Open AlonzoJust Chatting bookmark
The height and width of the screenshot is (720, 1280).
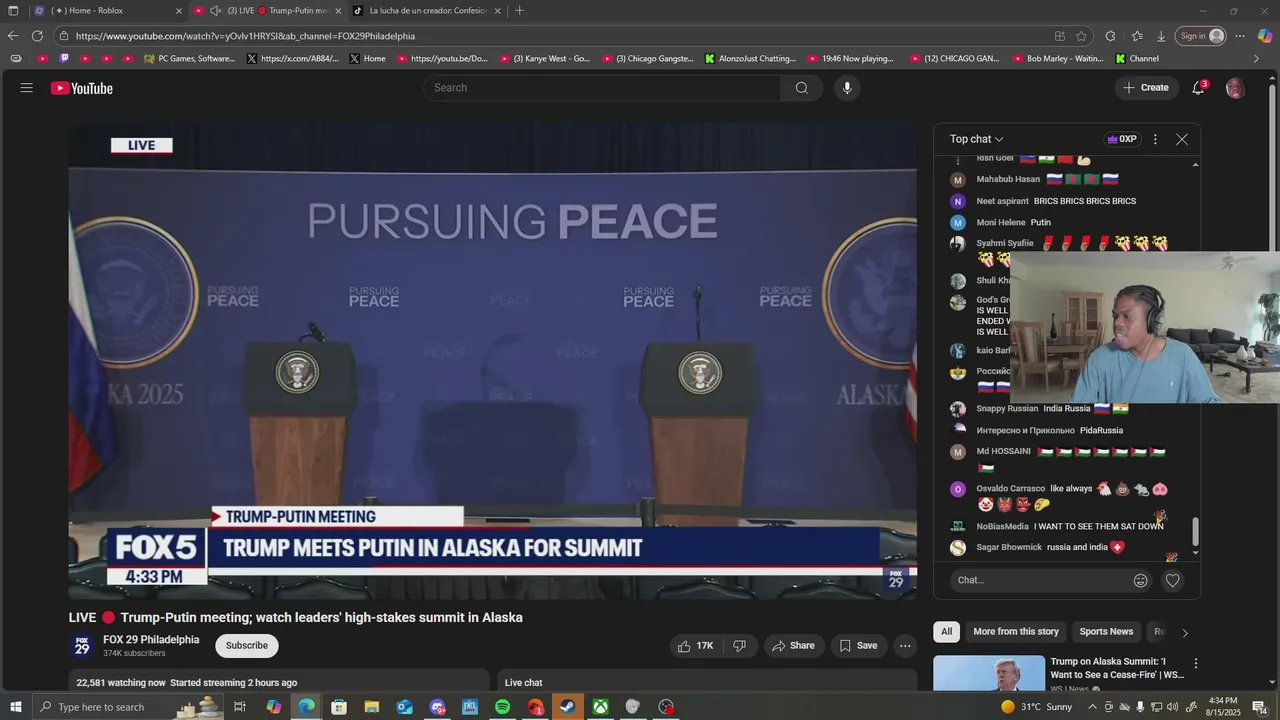click(x=751, y=59)
